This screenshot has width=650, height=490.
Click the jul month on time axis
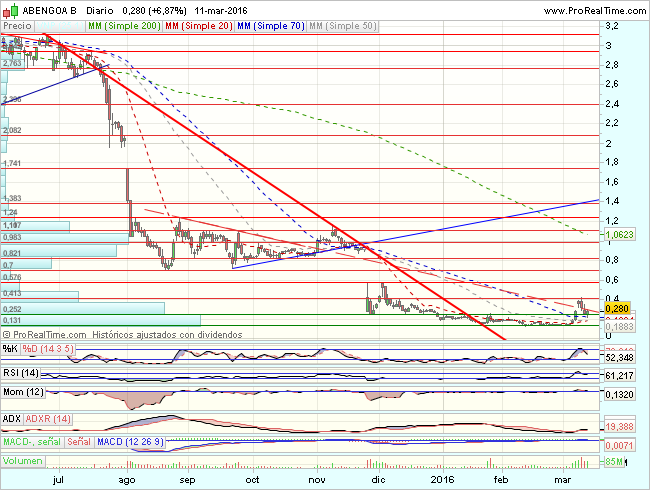click(58, 480)
